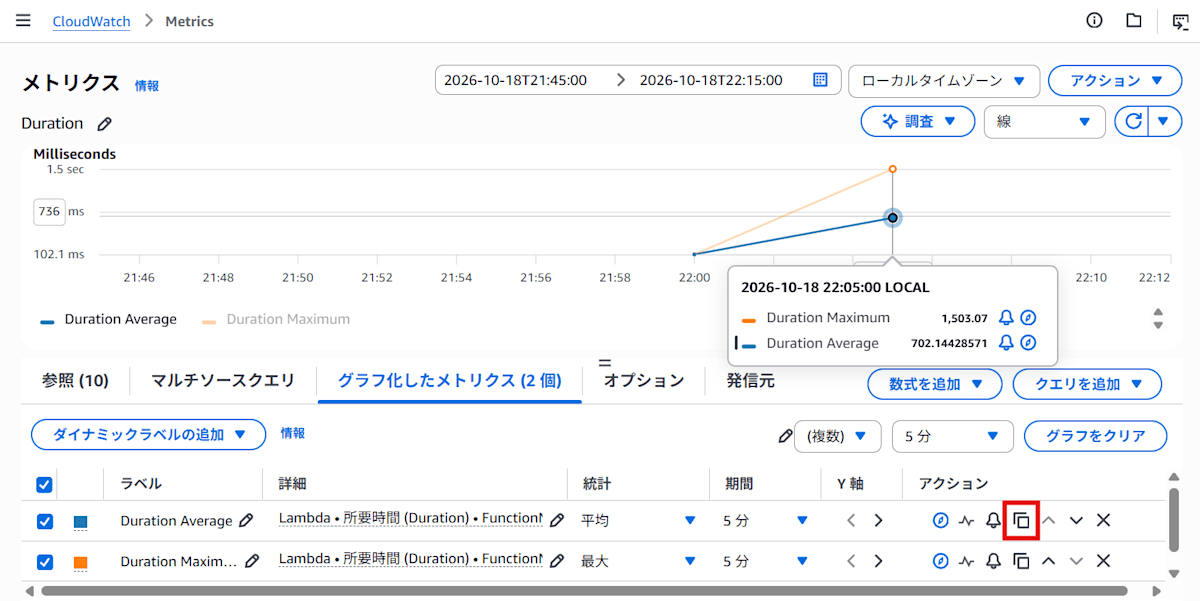Image resolution: width=1200 pixels, height=601 pixels.
Task: Move Duration Maximum to right Y axis
Action: pos(878,561)
